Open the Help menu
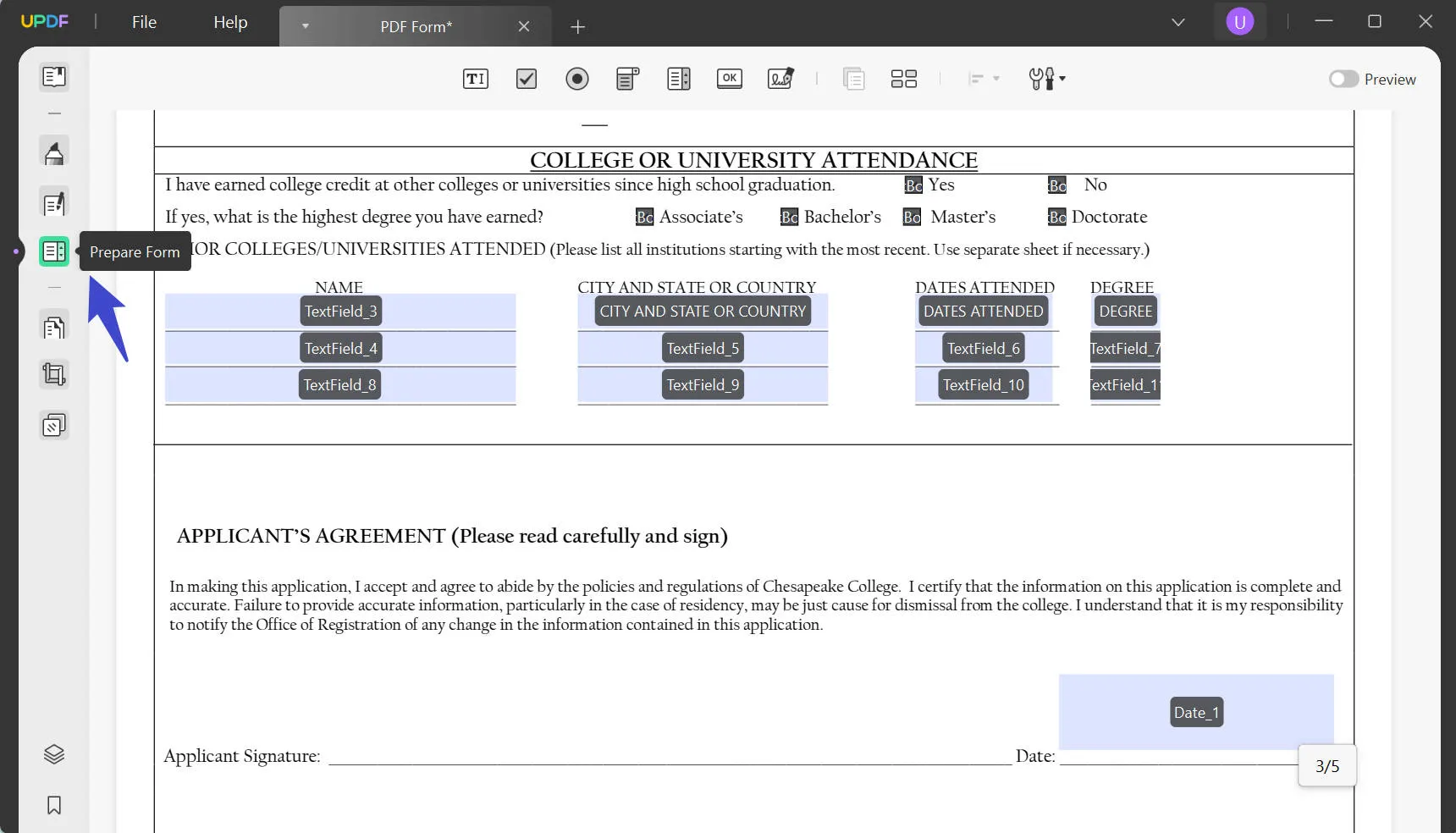 point(229,22)
